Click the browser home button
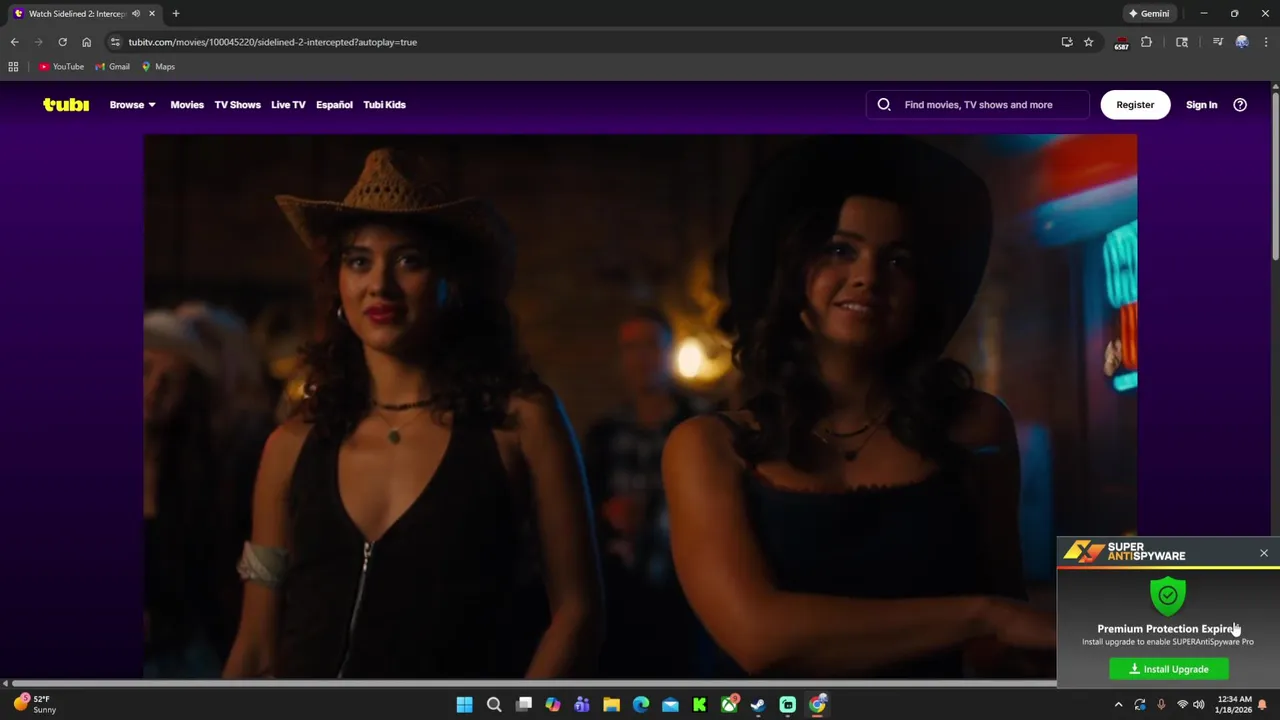This screenshot has width=1280, height=720. [86, 42]
